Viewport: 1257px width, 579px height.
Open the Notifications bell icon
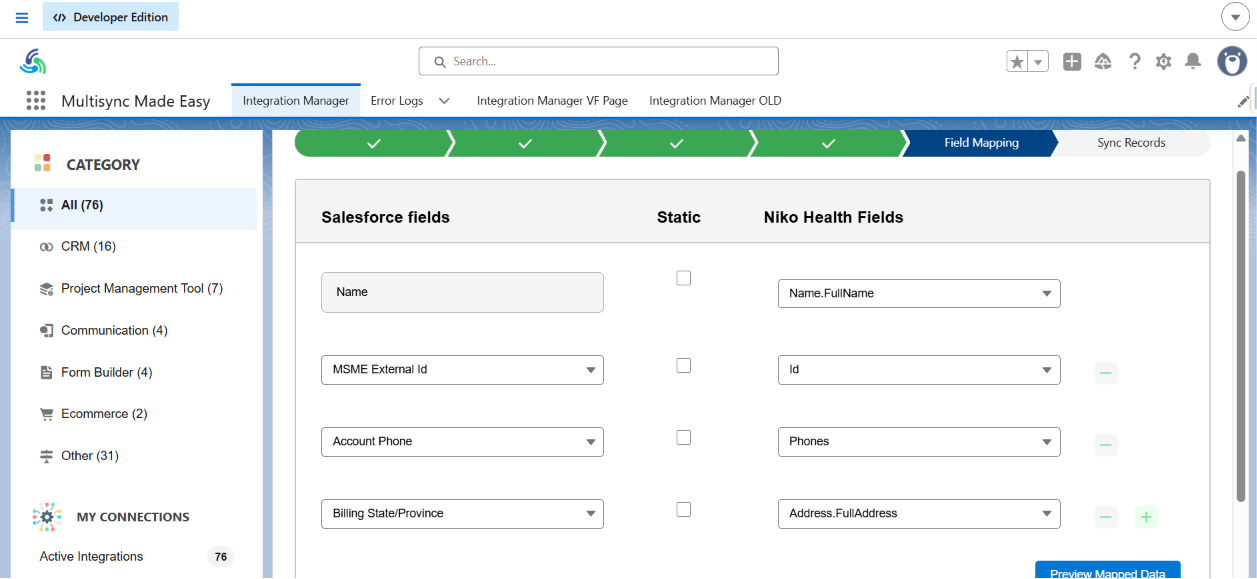pyautogui.click(x=1192, y=62)
